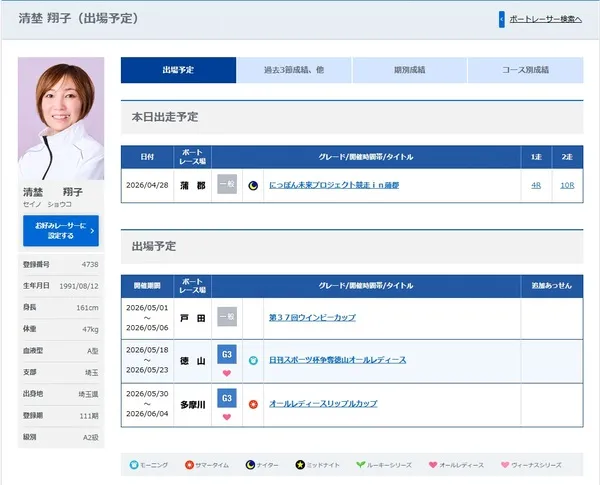Switch to コース別成績 tab
The height and width of the screenshot is (485, 600).
tap(525, 70)
